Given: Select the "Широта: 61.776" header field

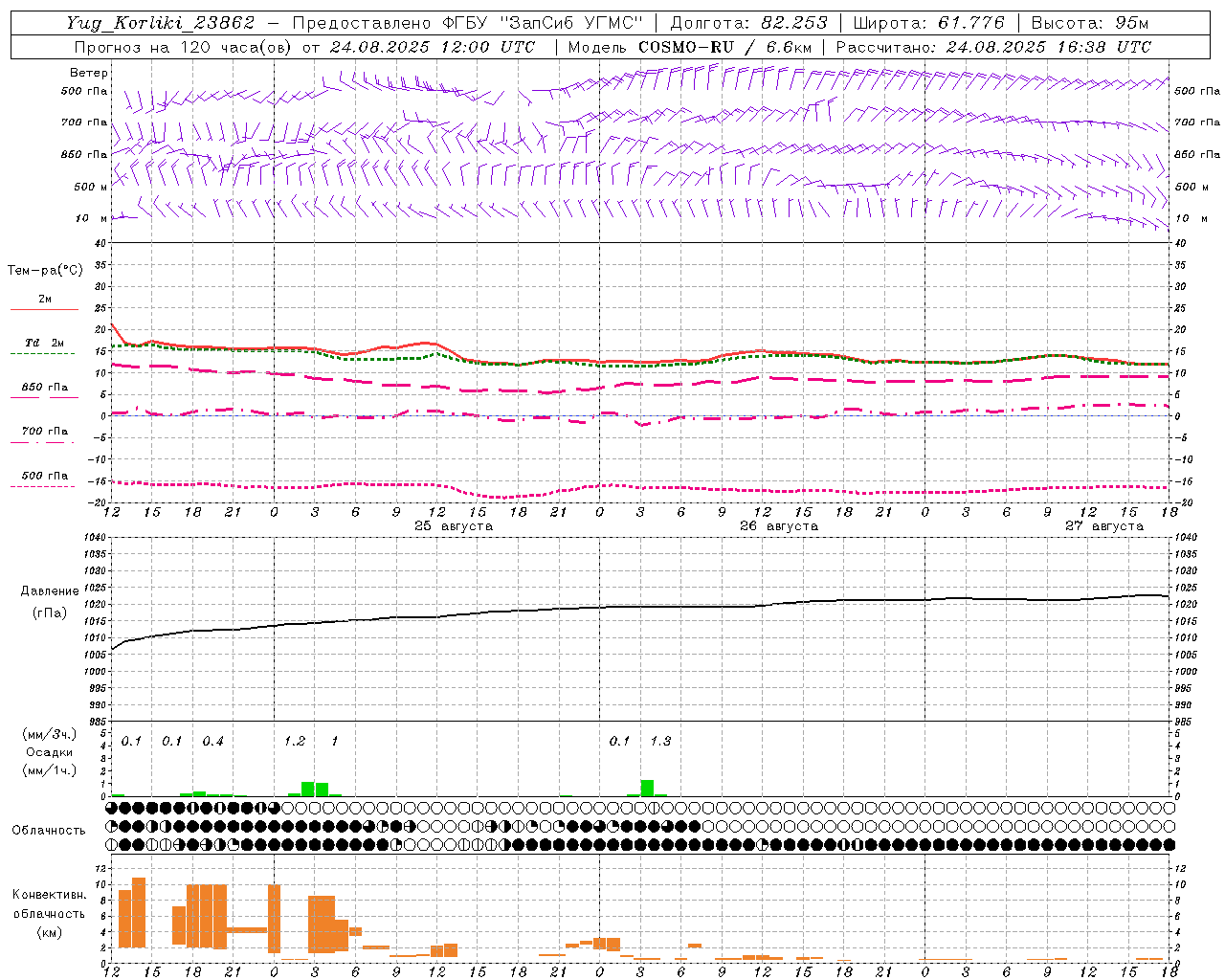Looking at the screenshot, I should (928, 23).
